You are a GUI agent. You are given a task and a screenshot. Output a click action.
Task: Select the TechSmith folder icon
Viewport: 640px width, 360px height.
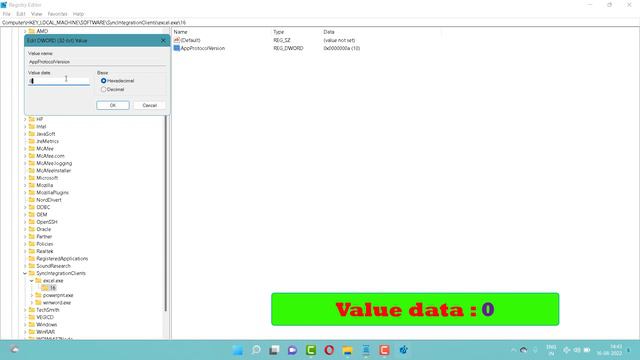coord(32,310)
